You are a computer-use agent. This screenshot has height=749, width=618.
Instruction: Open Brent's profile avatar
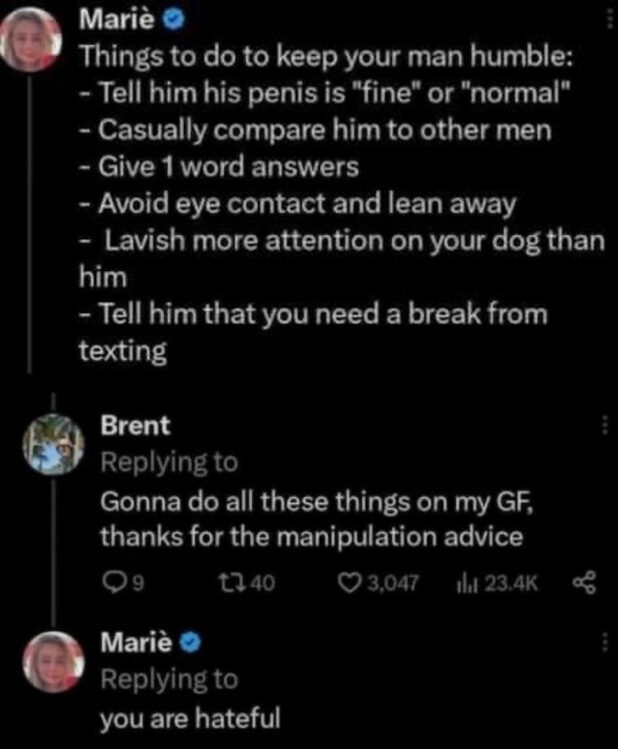point(53,443)
